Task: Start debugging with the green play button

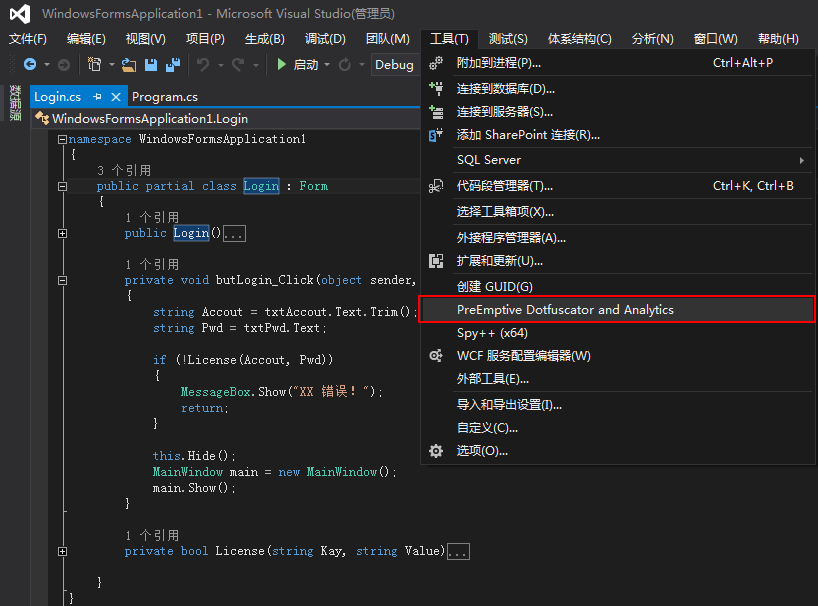Action: (282, 65)
